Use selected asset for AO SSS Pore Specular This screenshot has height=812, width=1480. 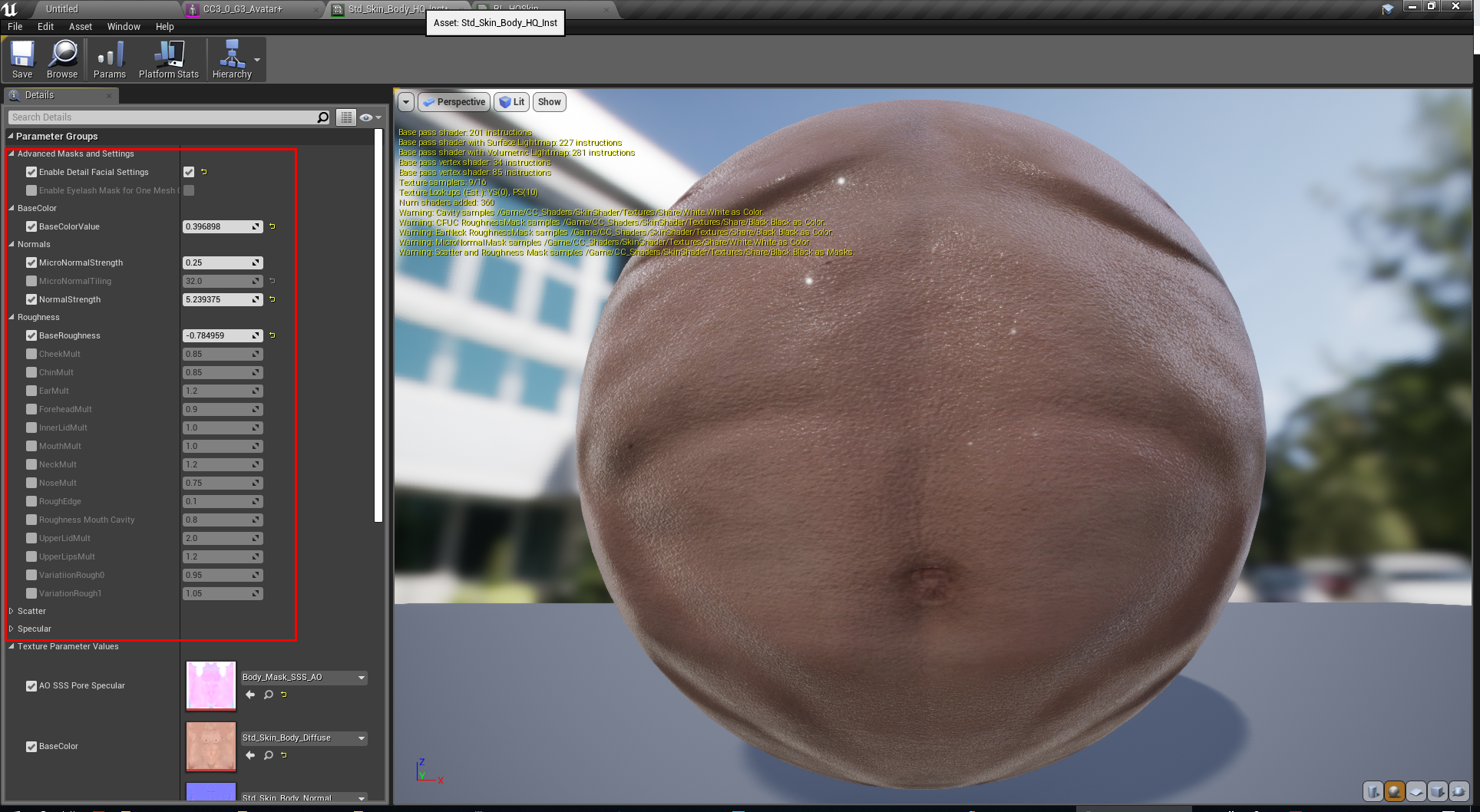(x=250, y=695)
